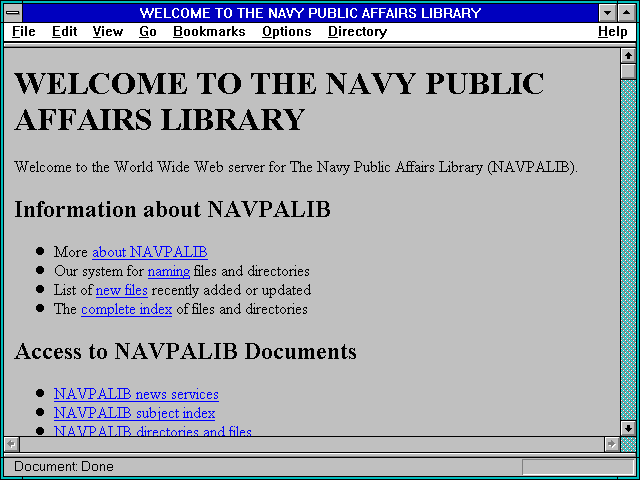Open the Help menu

613,31
